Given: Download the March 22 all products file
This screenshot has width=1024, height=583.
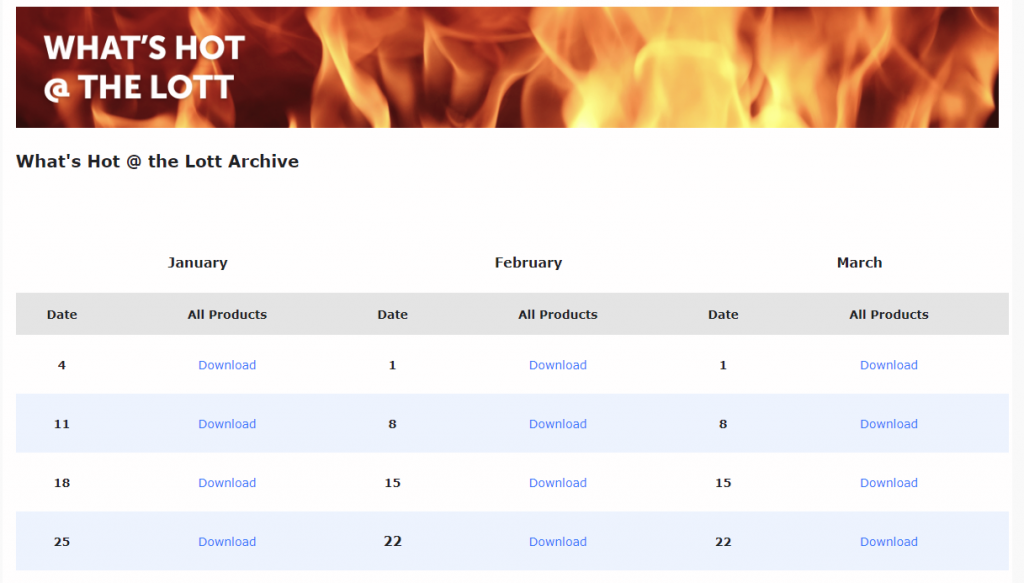Looking at the screenshot, I should point(888,541).
